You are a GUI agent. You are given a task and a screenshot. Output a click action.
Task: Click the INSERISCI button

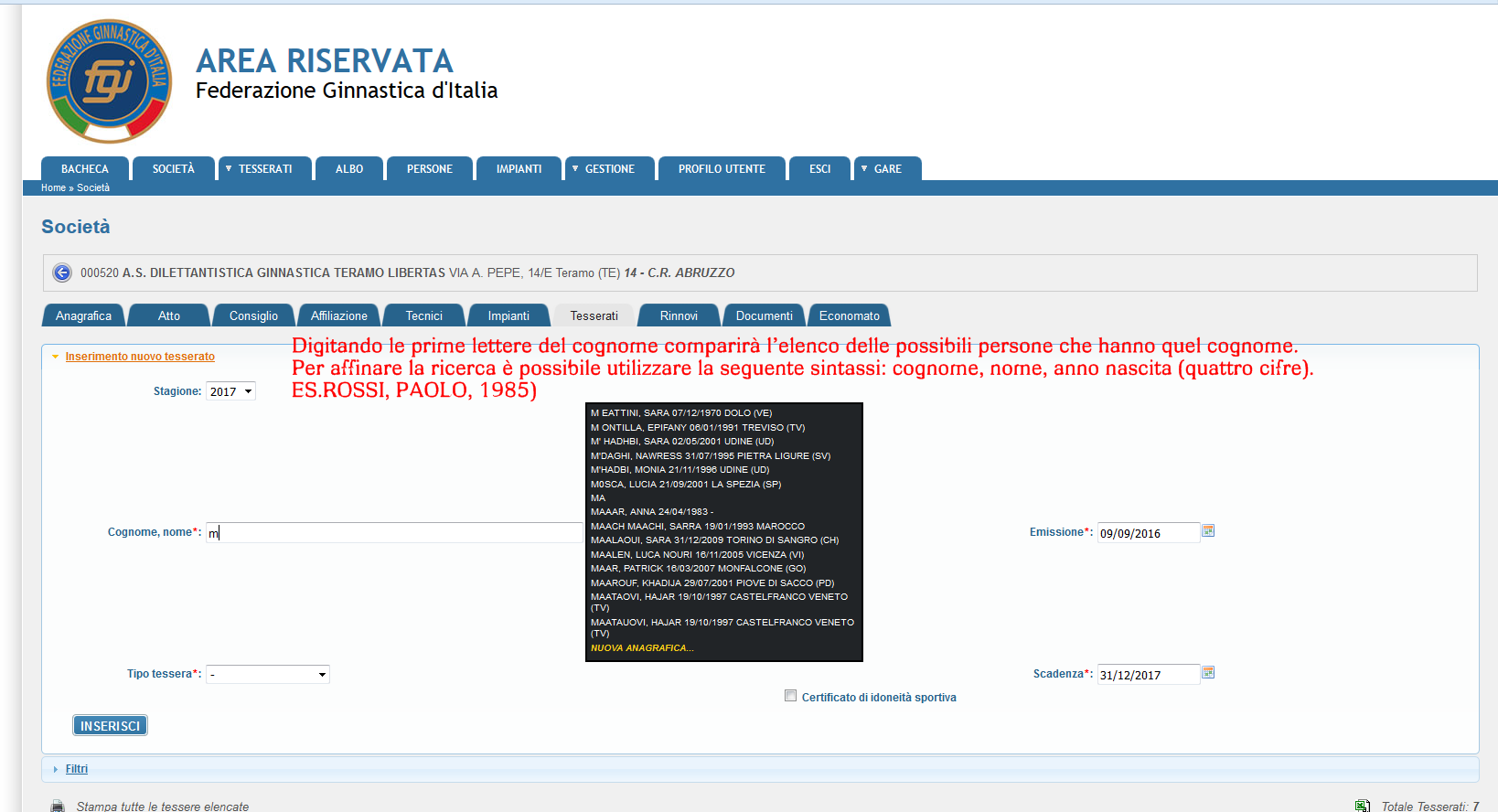[x=110, y=725]
